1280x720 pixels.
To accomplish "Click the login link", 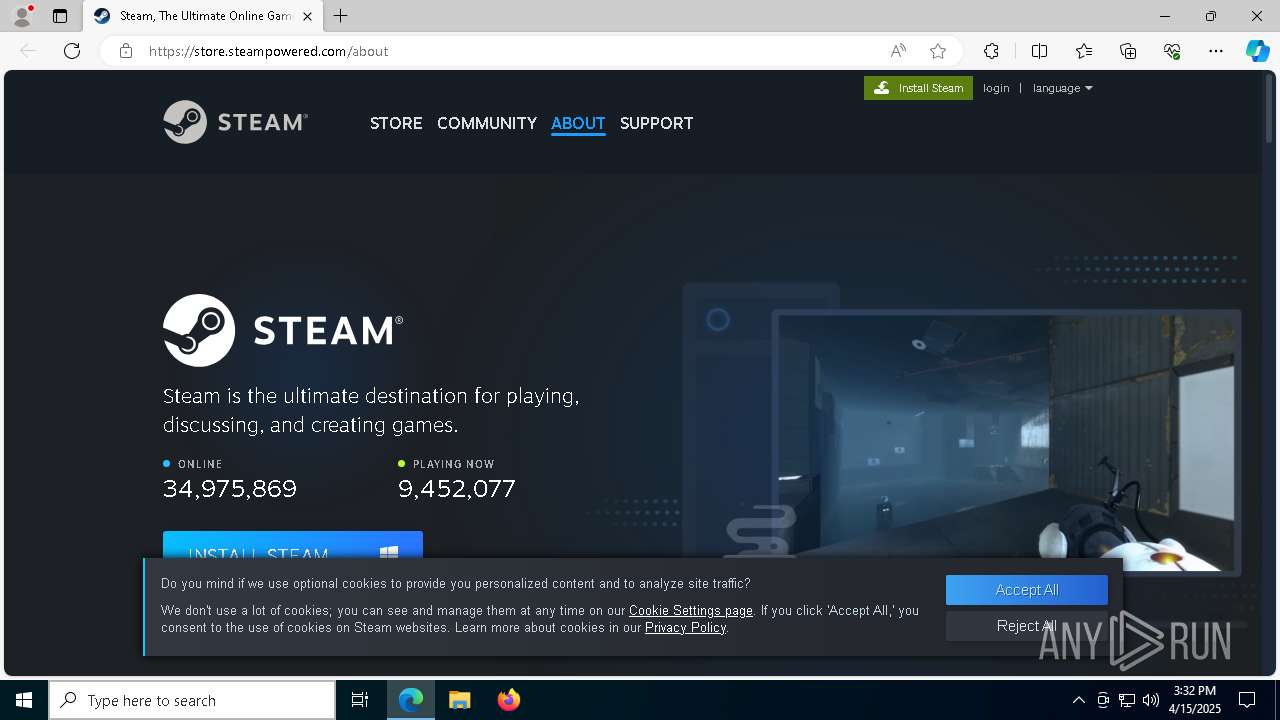I will click(996, 88).
